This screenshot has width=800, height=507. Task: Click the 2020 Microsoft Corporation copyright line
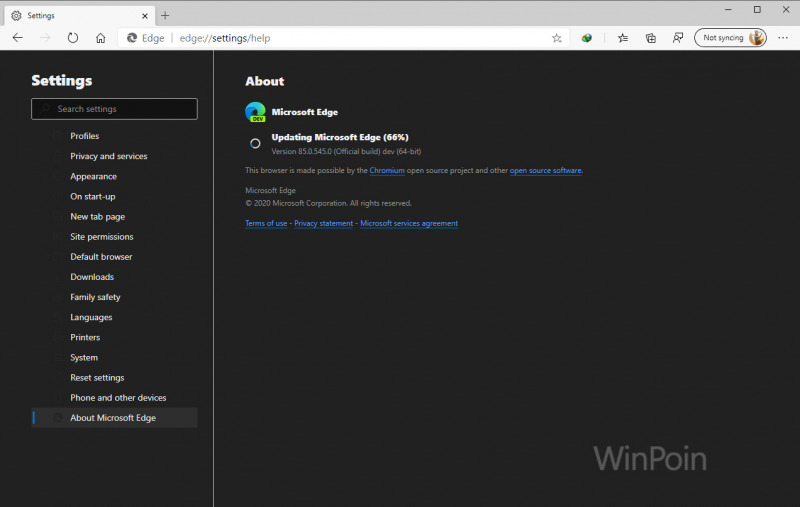tap(328, 203)
